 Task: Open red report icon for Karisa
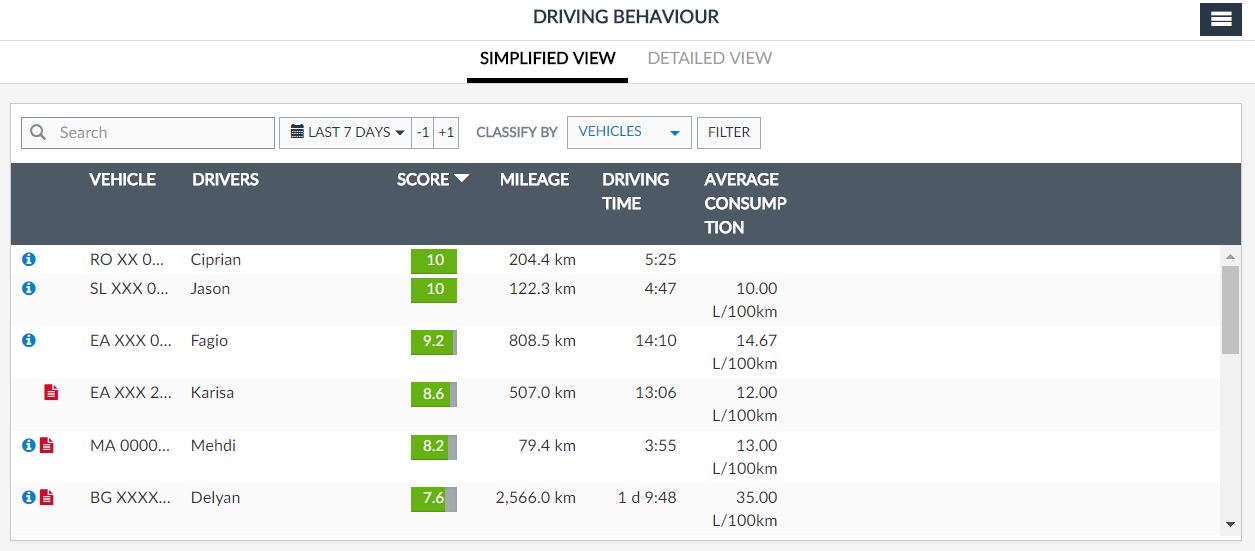click(51, 393)
